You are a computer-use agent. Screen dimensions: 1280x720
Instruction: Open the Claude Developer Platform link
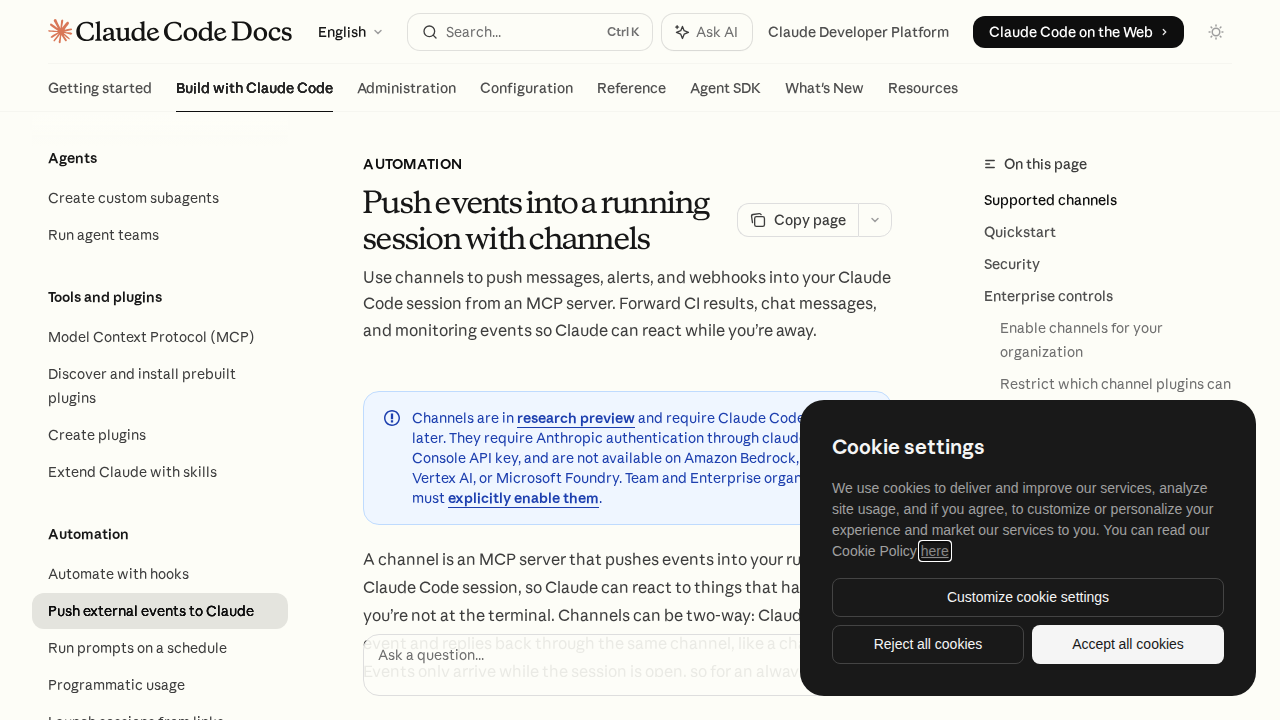(x=858, y=32)
